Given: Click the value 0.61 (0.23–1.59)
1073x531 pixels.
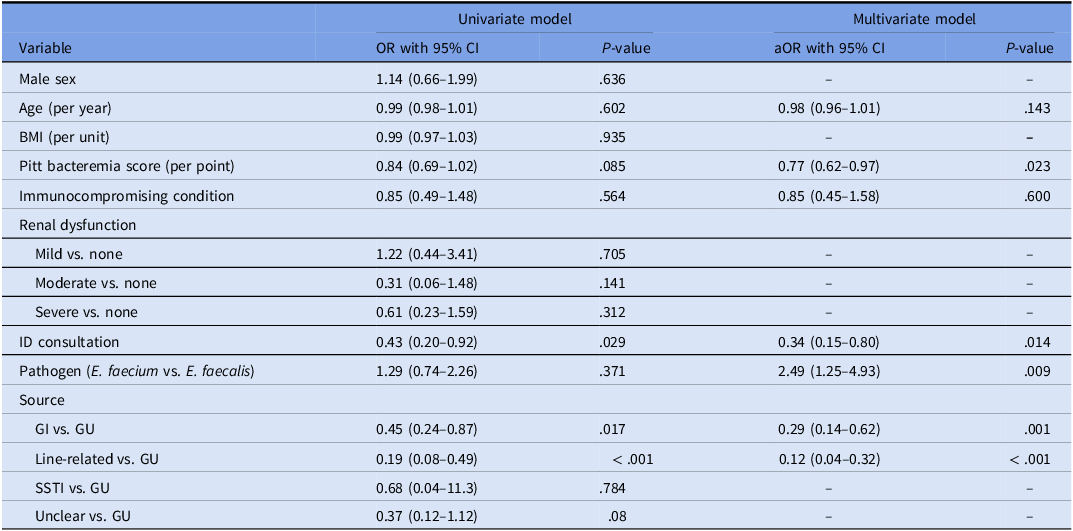Looking at the screenshot, I should [x=426, y=312].
